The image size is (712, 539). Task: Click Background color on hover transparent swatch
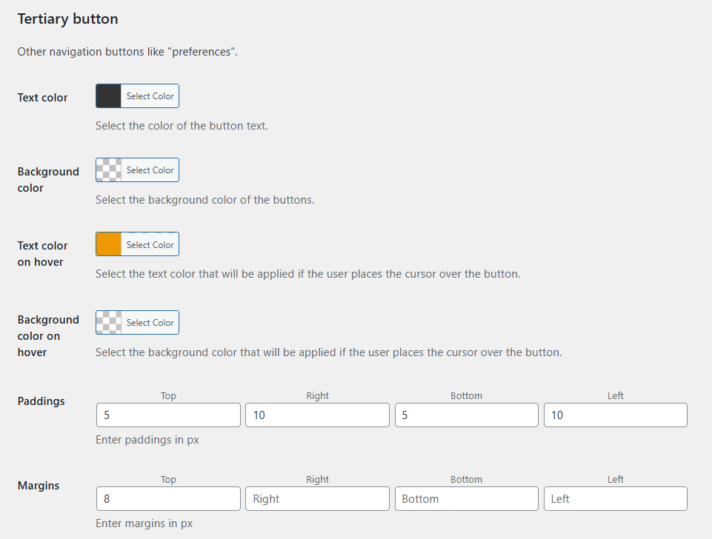click(109, 322)
